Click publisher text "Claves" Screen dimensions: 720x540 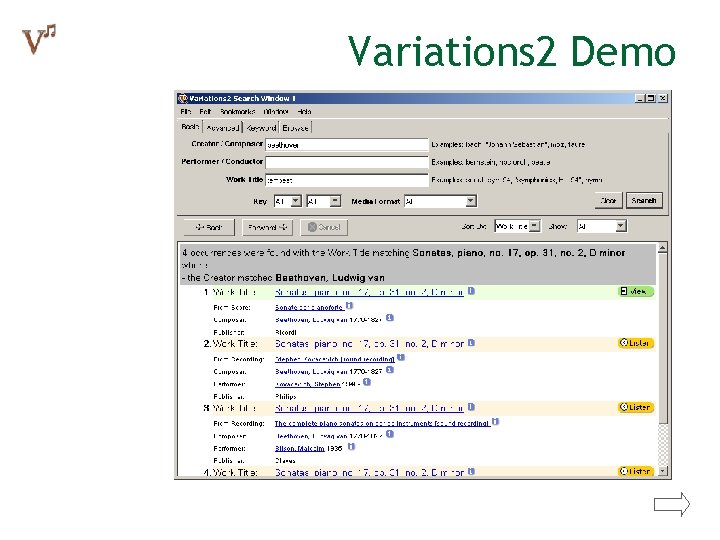pos(285,461)
